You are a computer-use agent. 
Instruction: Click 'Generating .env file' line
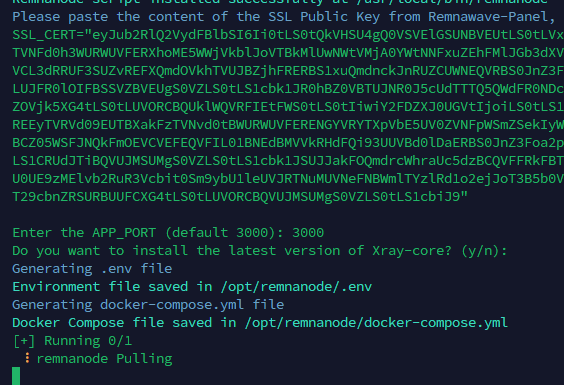pos(92,269)
